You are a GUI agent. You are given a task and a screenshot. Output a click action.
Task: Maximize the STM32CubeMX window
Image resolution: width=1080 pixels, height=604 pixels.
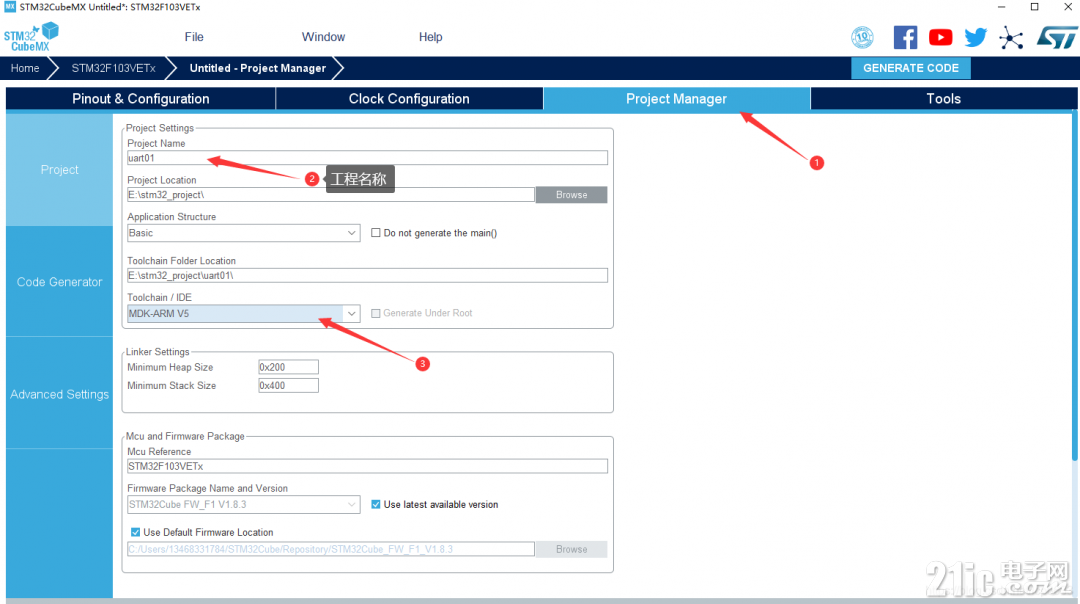coord(1035,7)
